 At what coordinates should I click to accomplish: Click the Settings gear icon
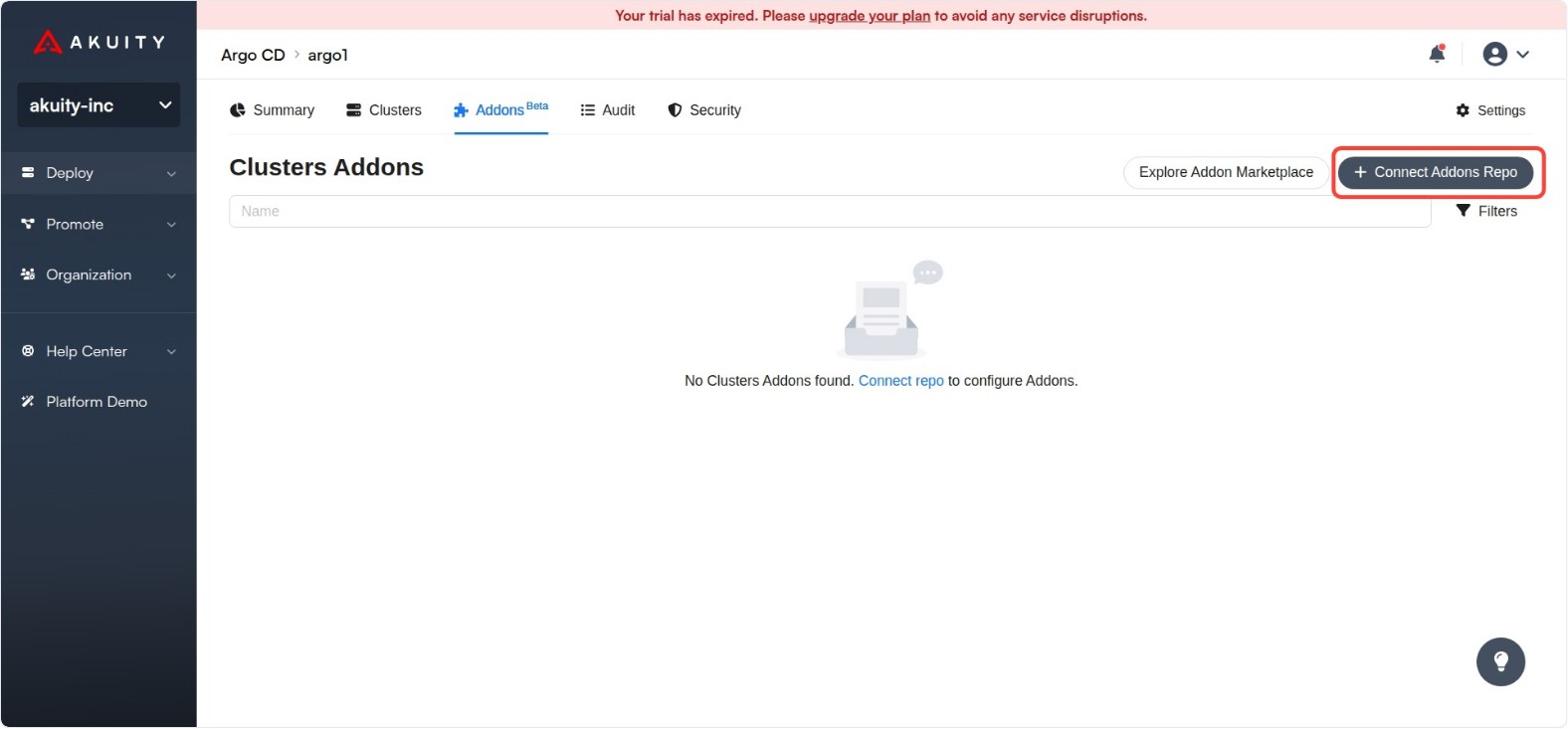(x=1463, y=110)
